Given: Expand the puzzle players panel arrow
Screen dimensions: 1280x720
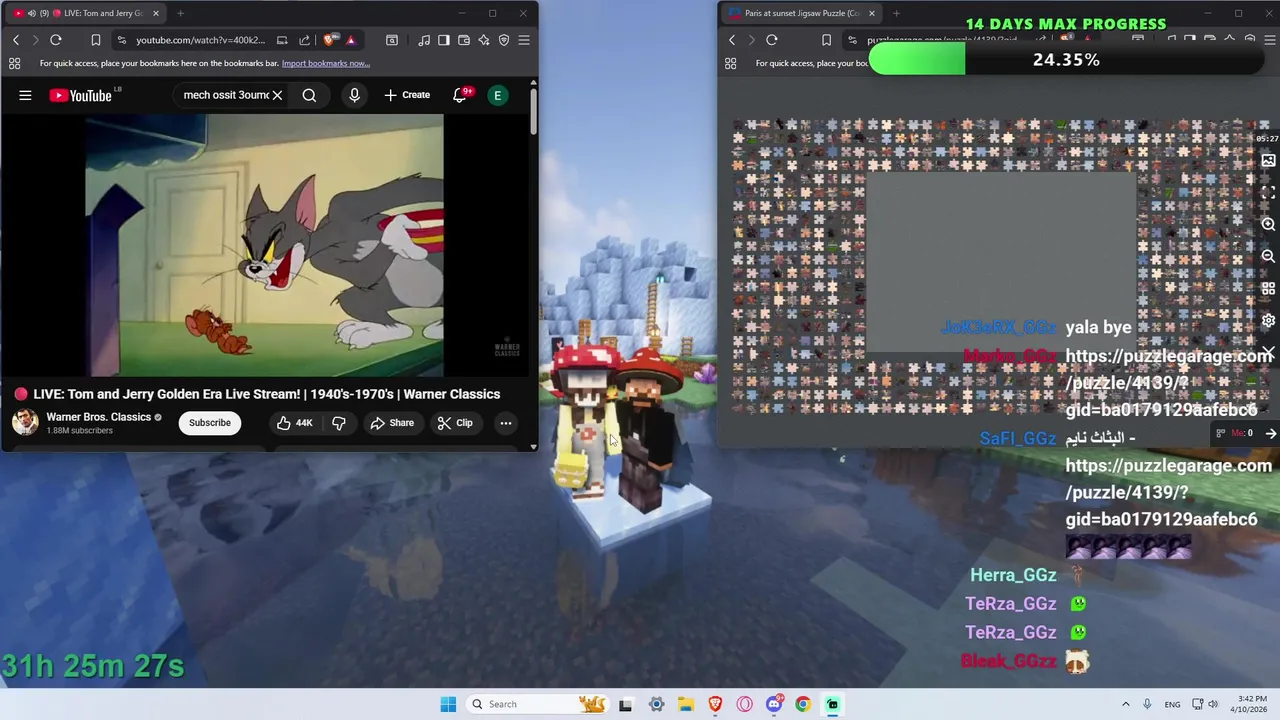Looking at the screenshot, I should click(x=1270, y=434).
